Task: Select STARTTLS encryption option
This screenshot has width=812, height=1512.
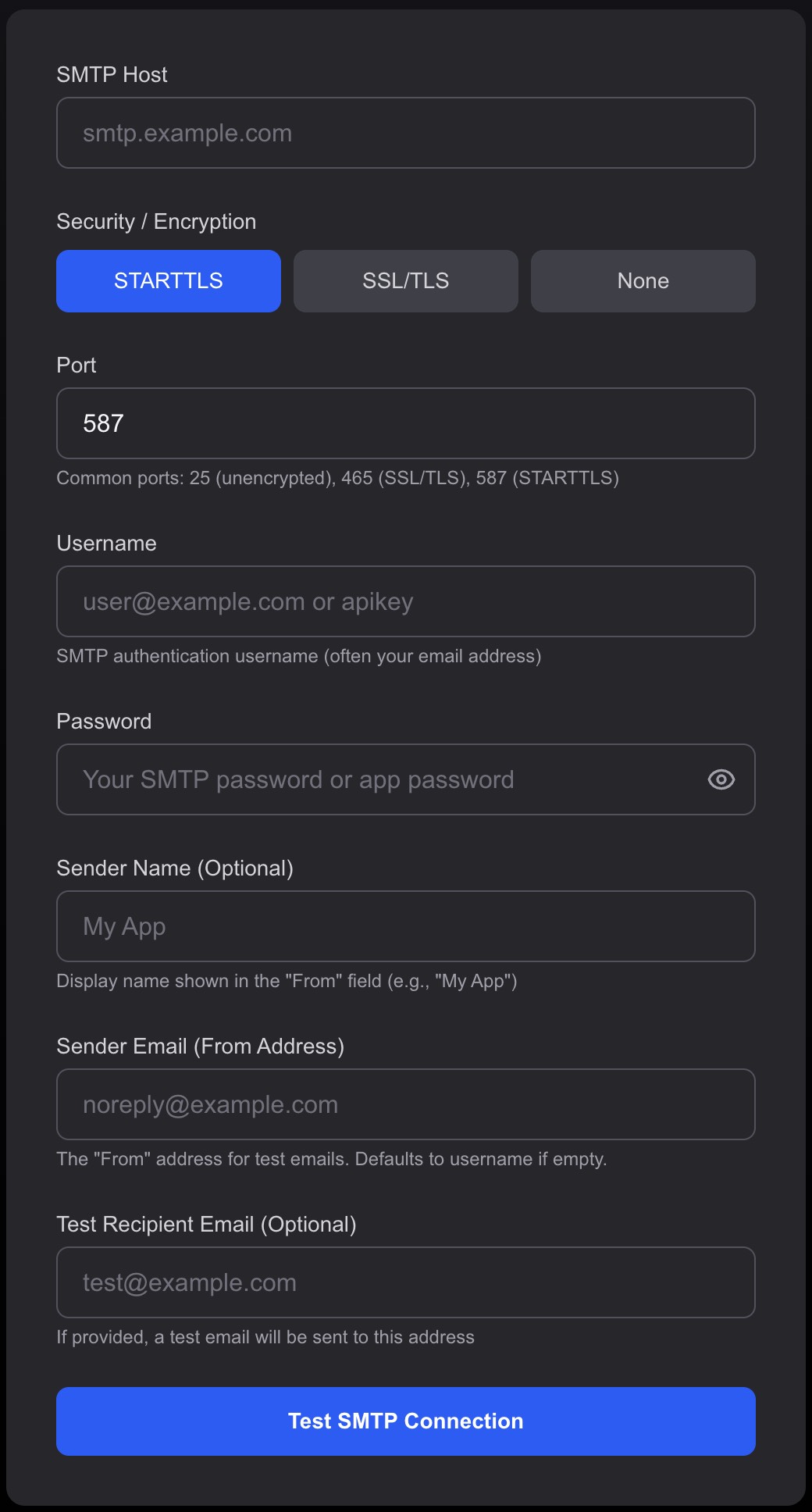Action: pos(169,281)
